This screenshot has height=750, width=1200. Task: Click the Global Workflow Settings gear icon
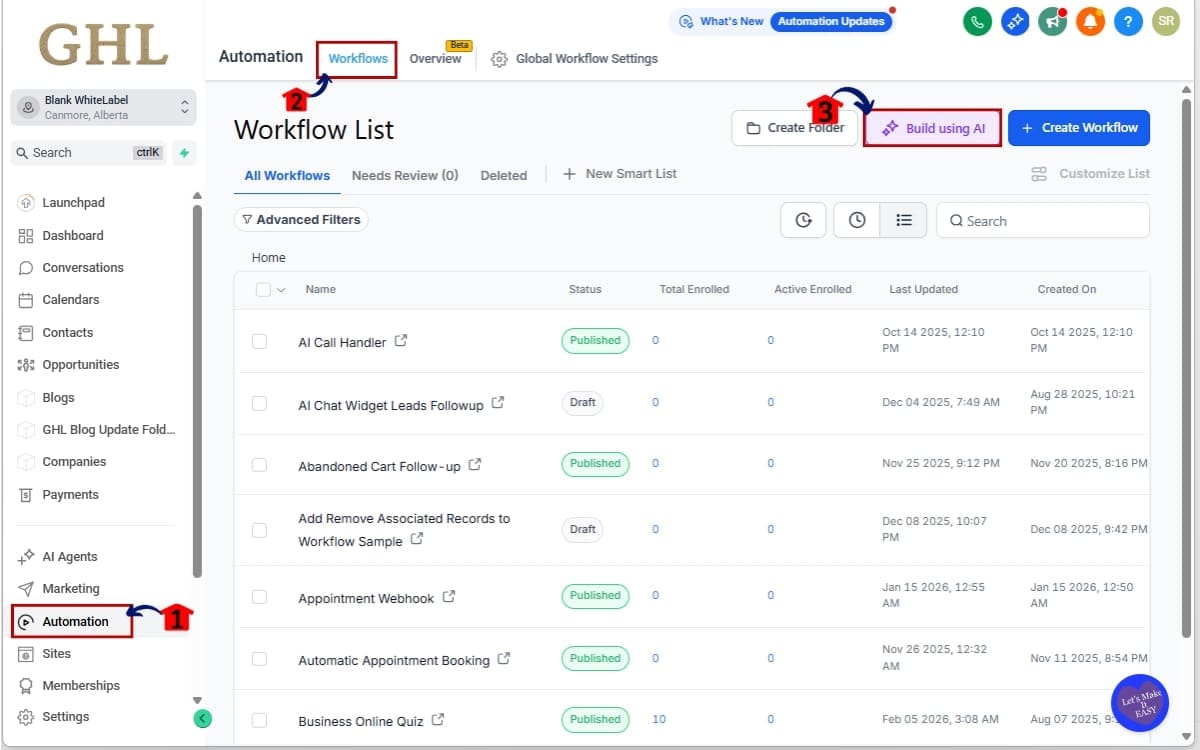tap(499, 58)
